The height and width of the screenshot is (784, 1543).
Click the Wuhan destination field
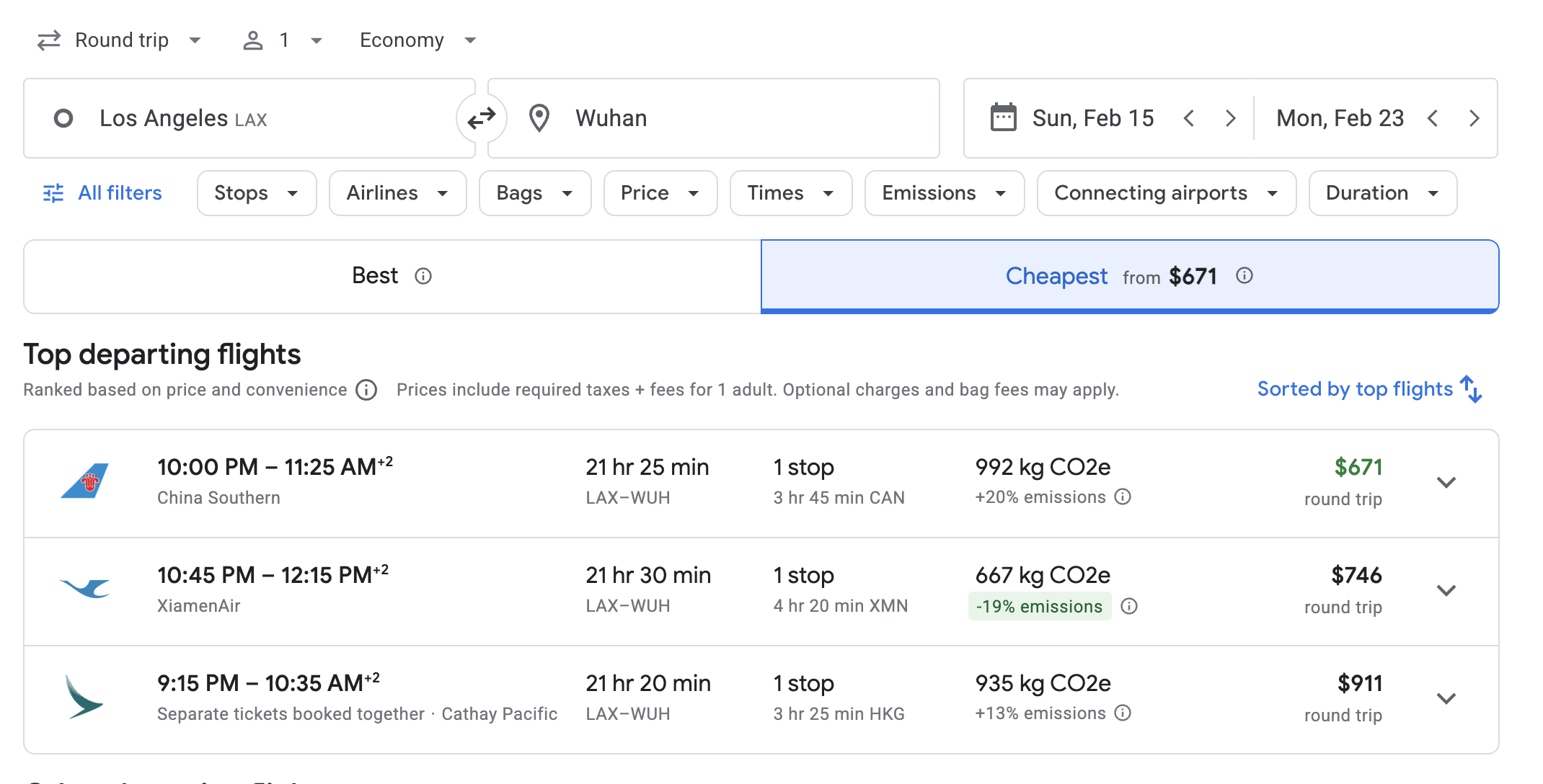pos(714,118)
